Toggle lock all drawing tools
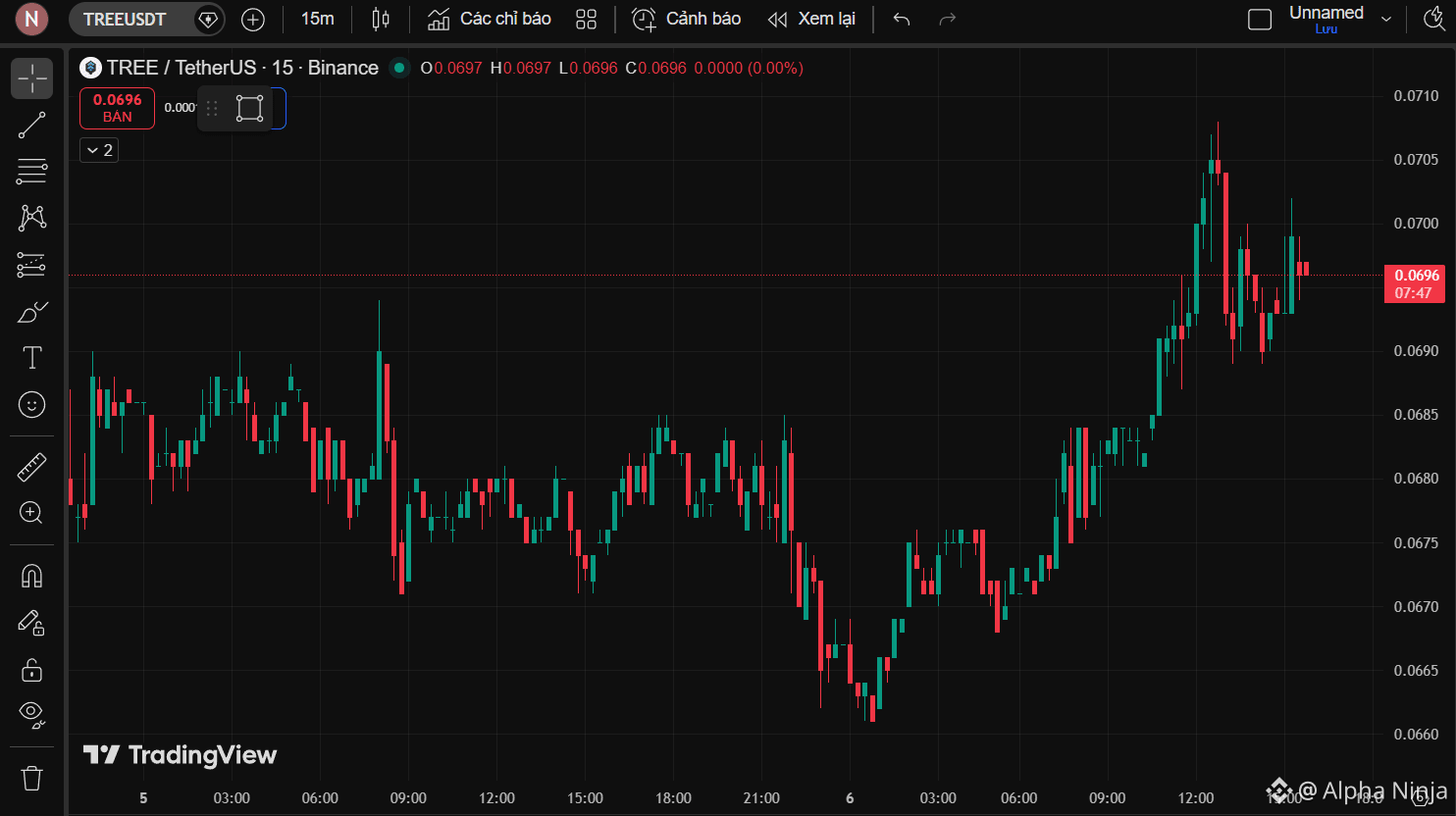1456x816 pixels. (x=31, y=670)
